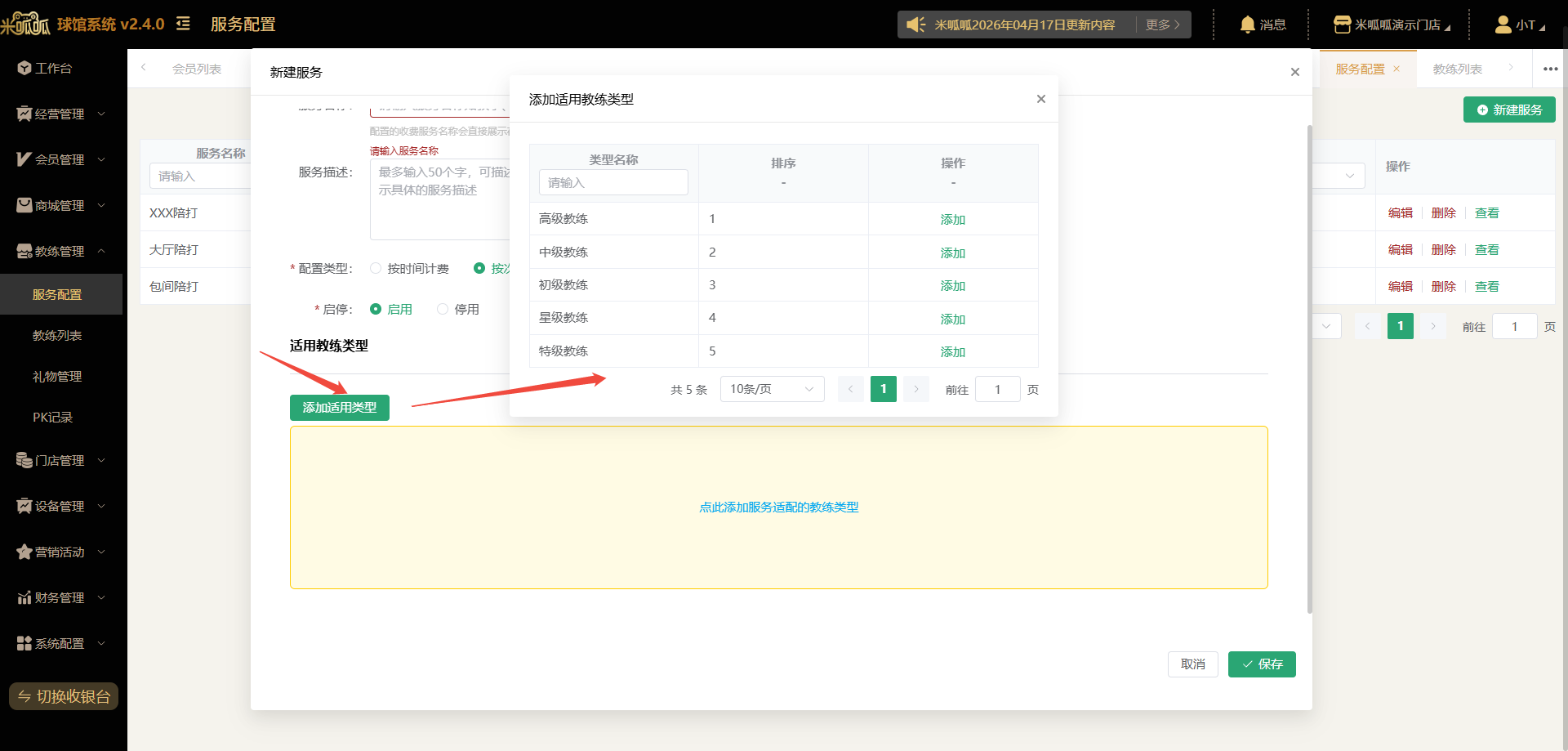Click the previous page arrow in dialog pagination
The image size is (1568, 751).
pos(850,389)
